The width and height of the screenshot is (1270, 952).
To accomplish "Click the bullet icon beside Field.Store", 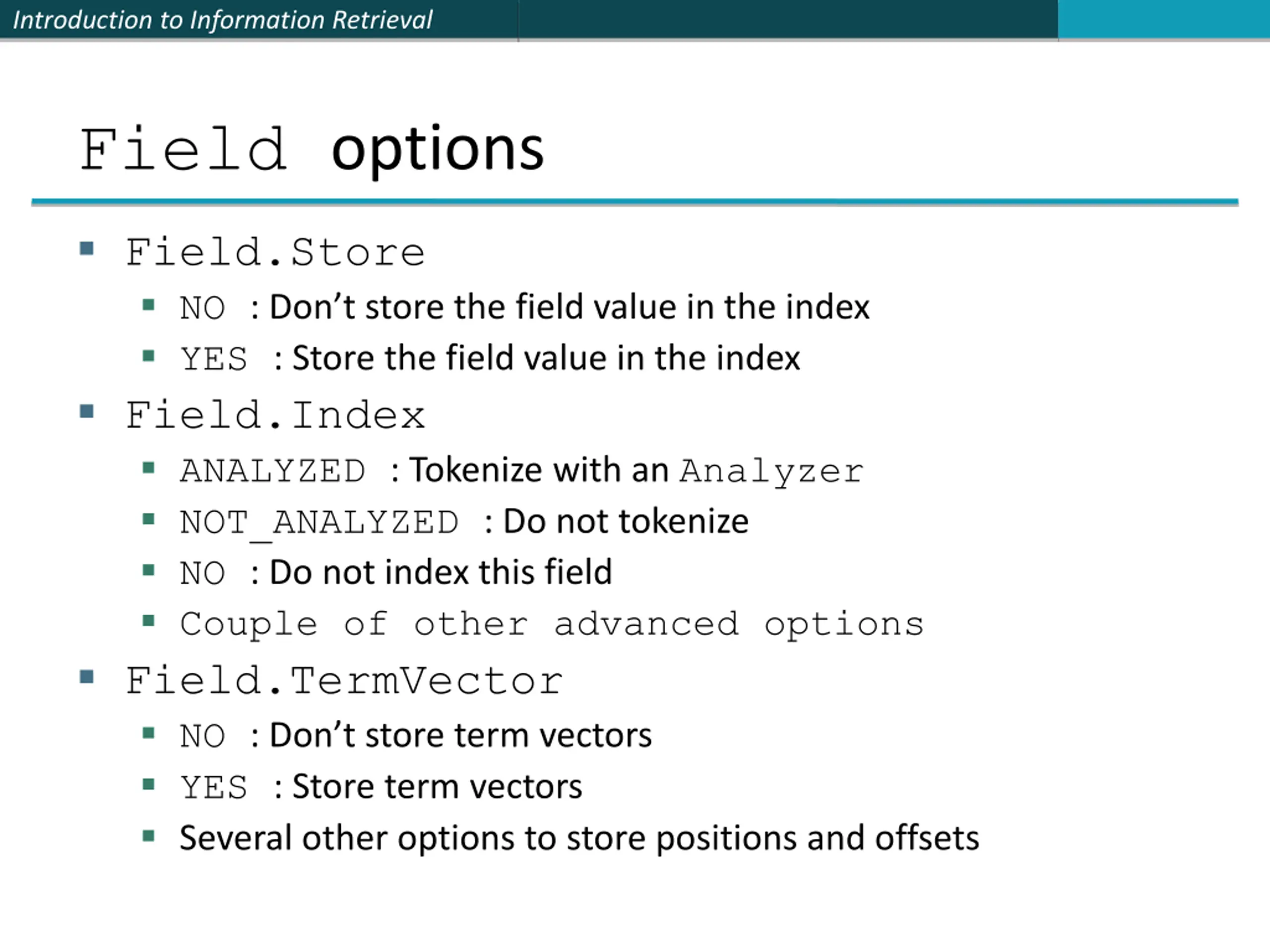I will [x=87, y=248].
